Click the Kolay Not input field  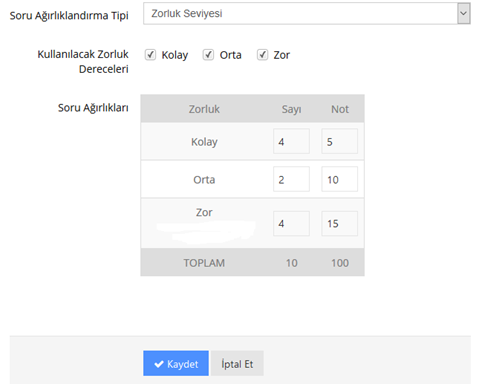[339, 141]
